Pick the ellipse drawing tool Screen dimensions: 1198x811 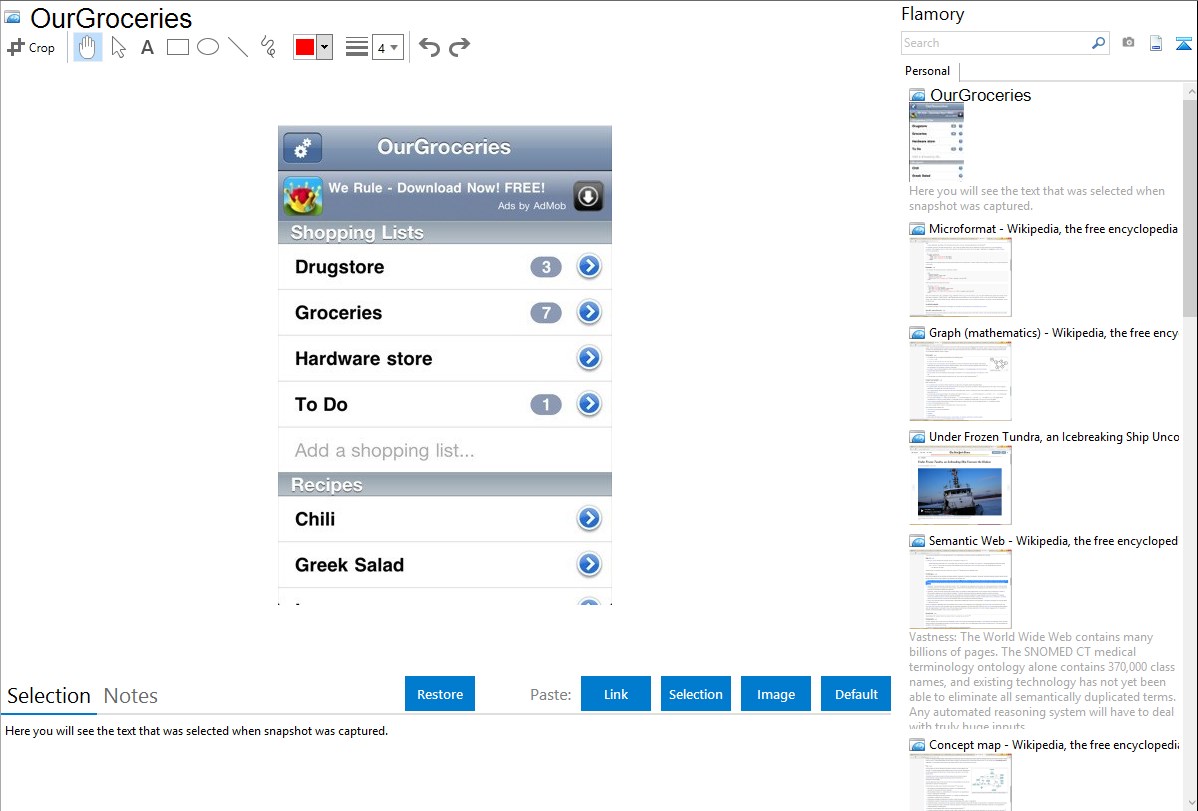(x=208, y=47)
